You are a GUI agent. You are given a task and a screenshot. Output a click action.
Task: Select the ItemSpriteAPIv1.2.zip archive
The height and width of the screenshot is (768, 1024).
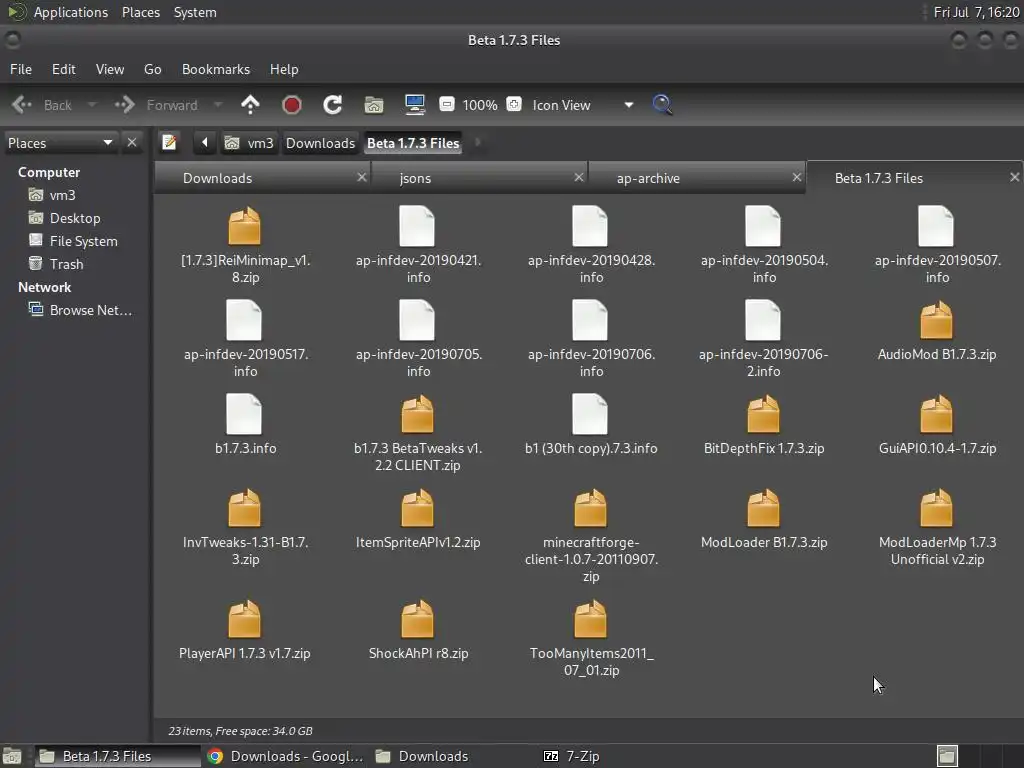pos(418,519)
